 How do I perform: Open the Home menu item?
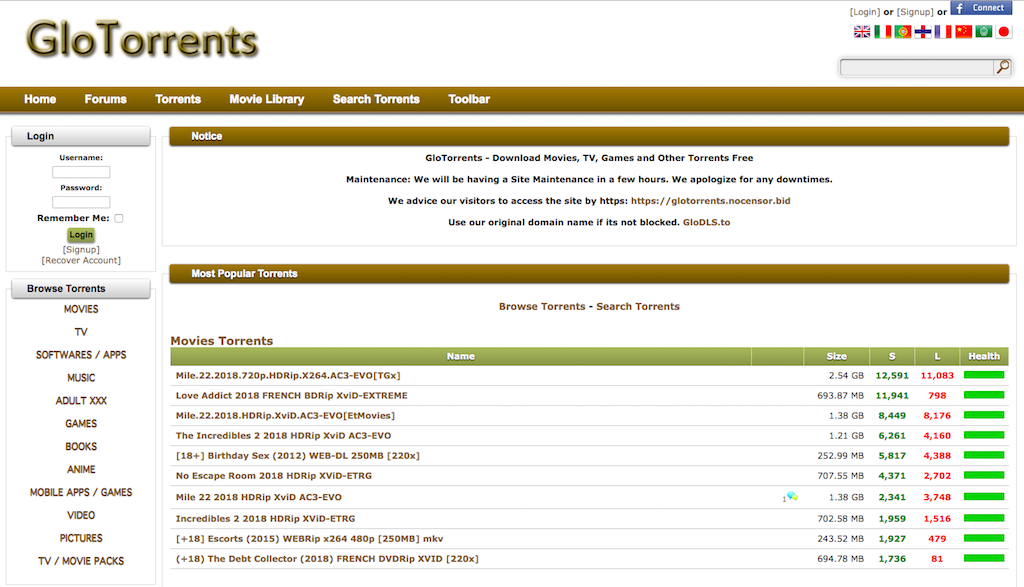click(40, 99)
